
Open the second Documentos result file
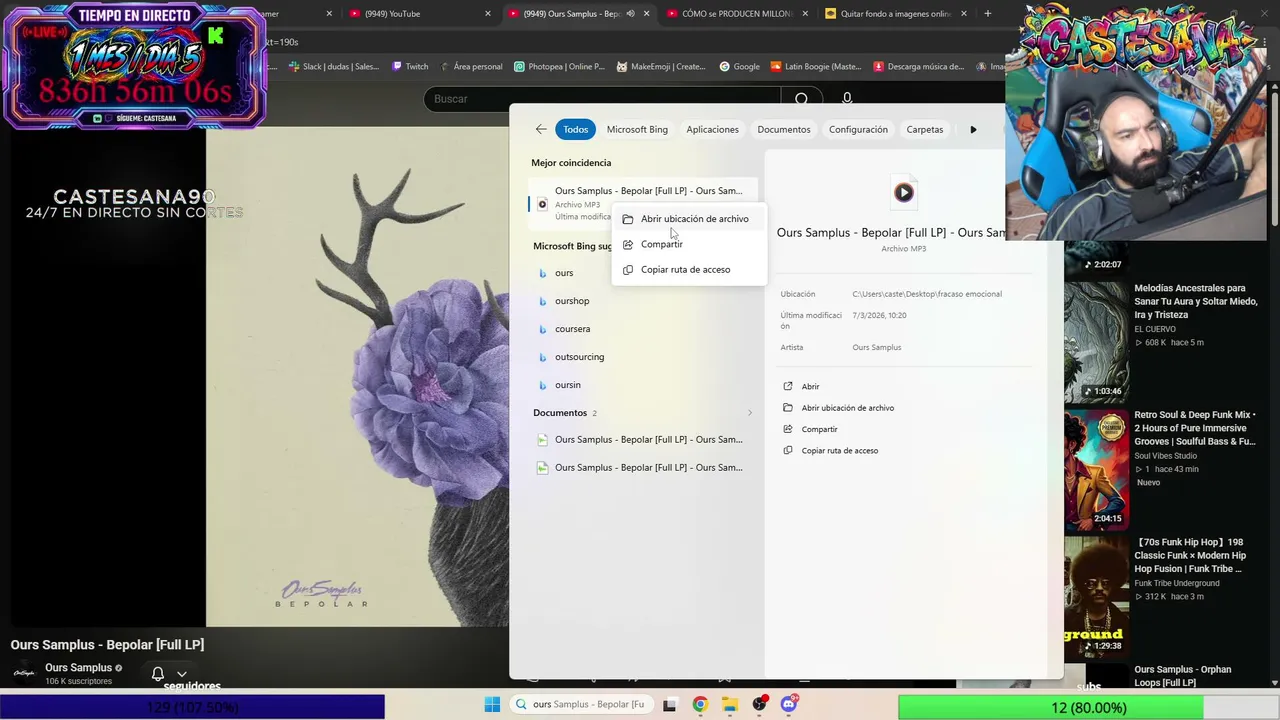[643, 467]
